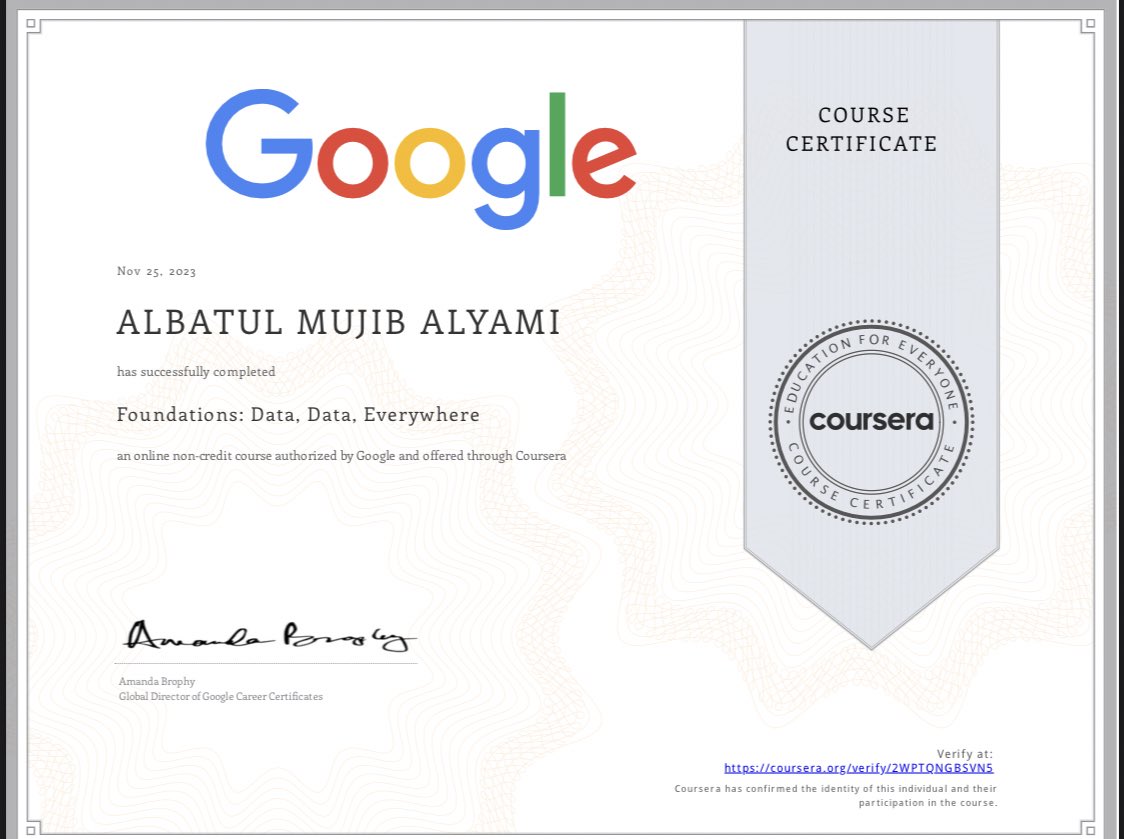The width and height of the screenshot is (1124, 839).
Task: Click the Coursera seal emblem
Action: pyautogui.click(x=871, y=422)
